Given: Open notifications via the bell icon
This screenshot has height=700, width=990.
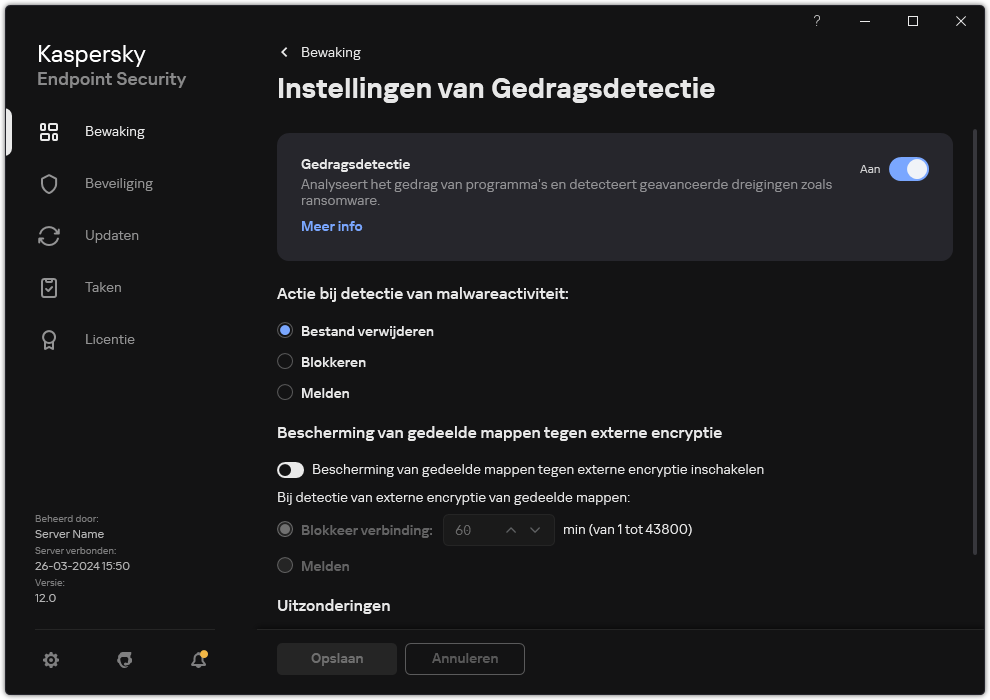Looking at the screenshot, I should click(197, 660).
